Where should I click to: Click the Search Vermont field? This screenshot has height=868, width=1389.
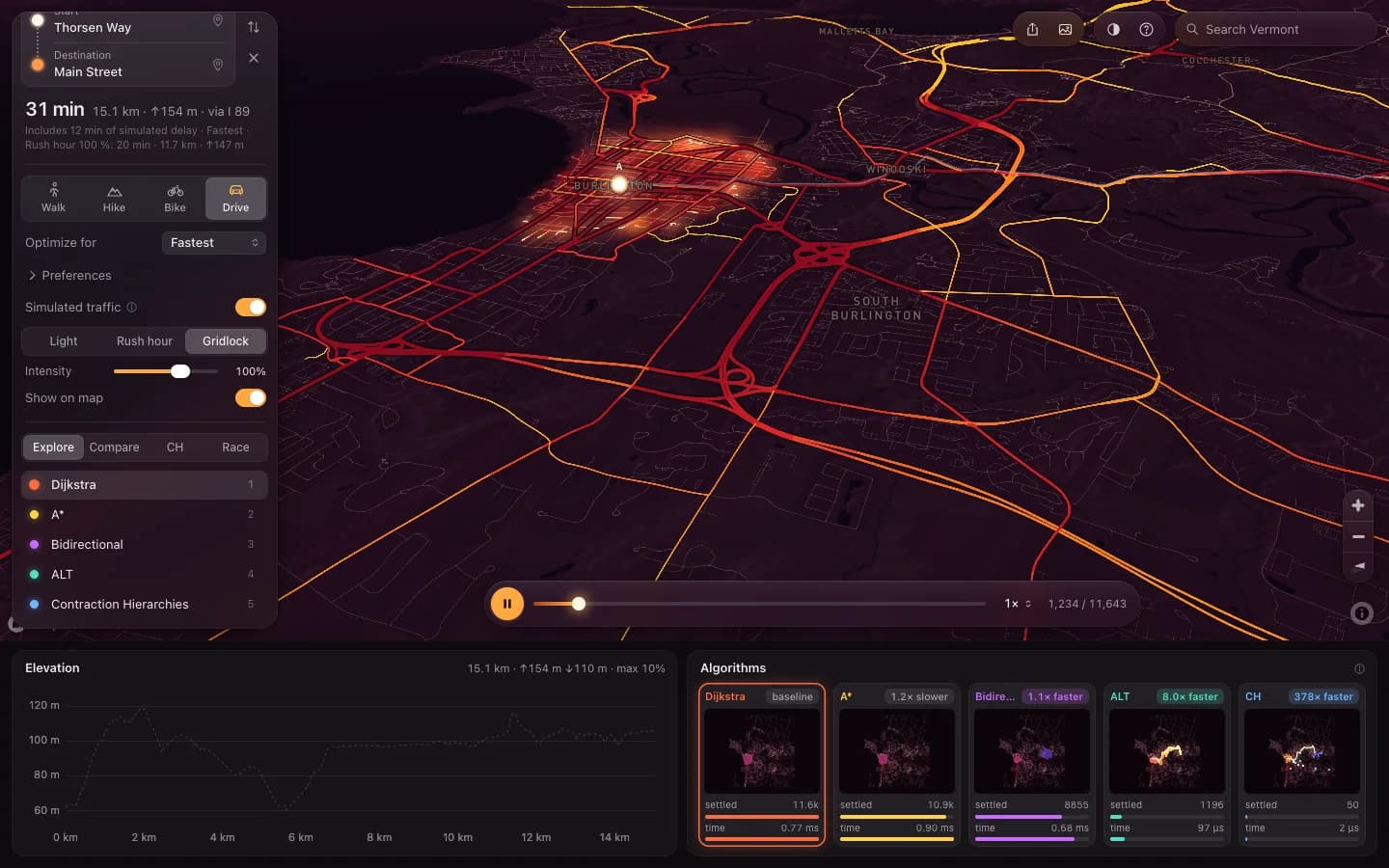(1276, 29)
